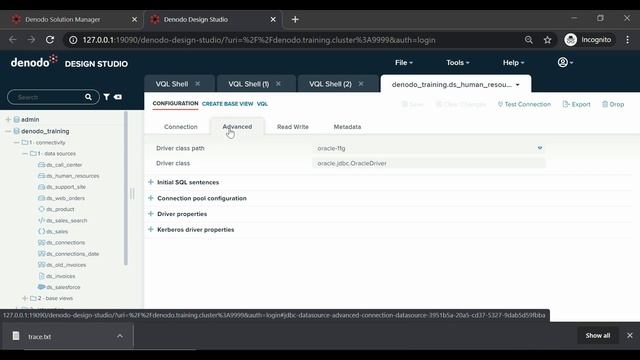Click the browser zoom magnifier icon
The height and width of the screenshot is (360, 640).
pyautogui.click(x=529, y=40)
